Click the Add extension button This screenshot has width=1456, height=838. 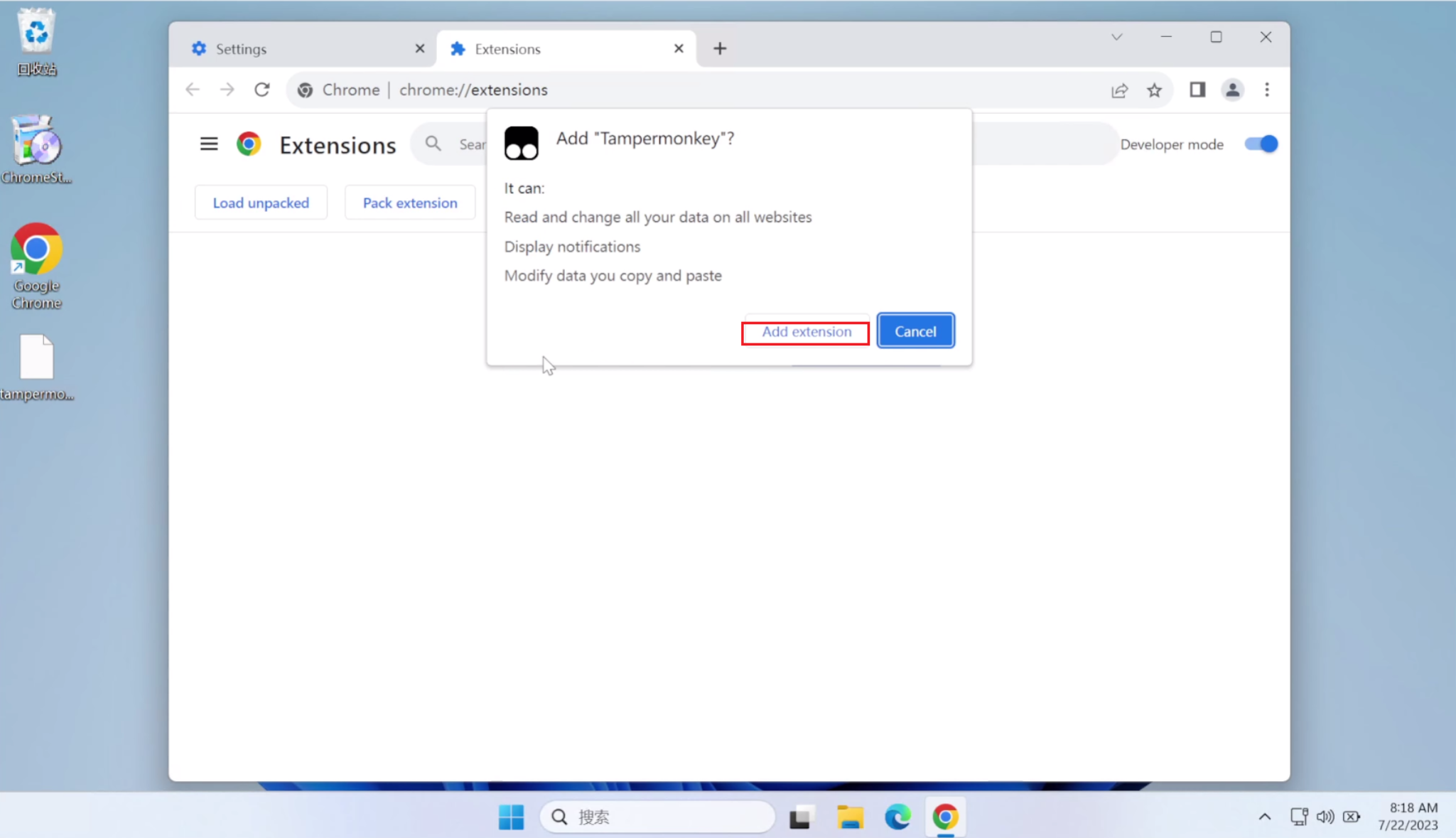[x=806, y=332]
